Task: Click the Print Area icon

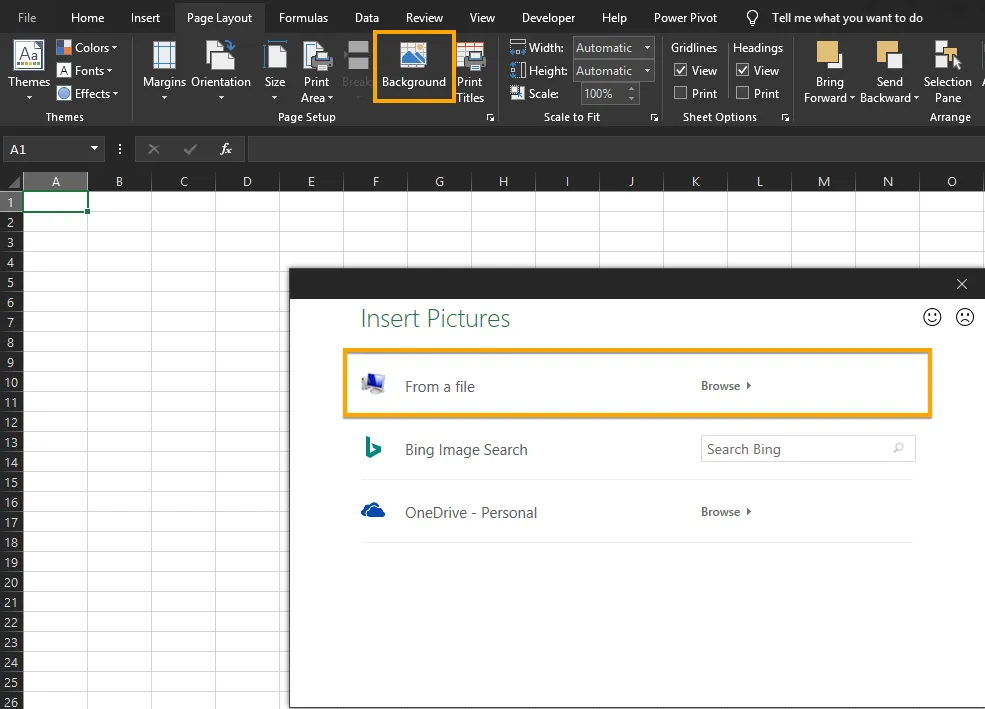Action: (x=317, y=55)
